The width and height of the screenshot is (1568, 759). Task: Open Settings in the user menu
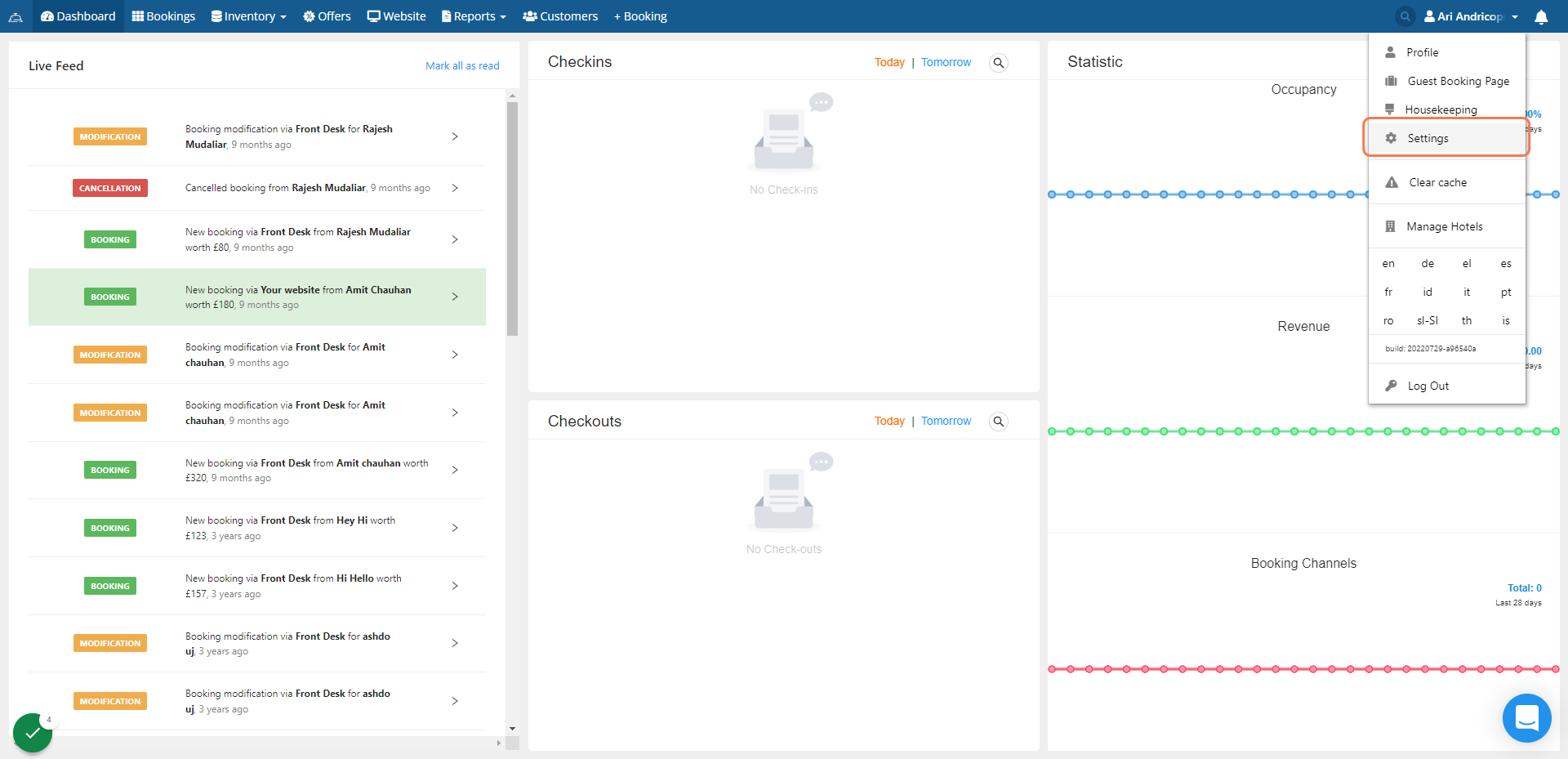pos(1446,138)
